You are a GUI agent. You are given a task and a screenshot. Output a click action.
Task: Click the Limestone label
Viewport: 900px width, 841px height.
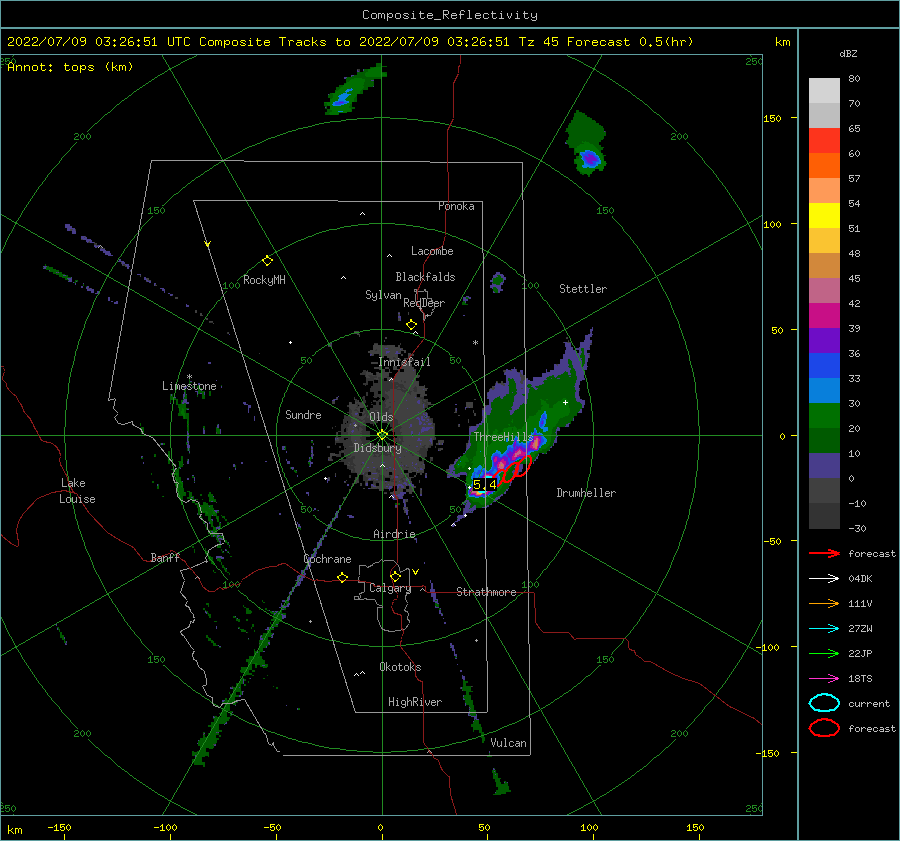coord(189,386)
